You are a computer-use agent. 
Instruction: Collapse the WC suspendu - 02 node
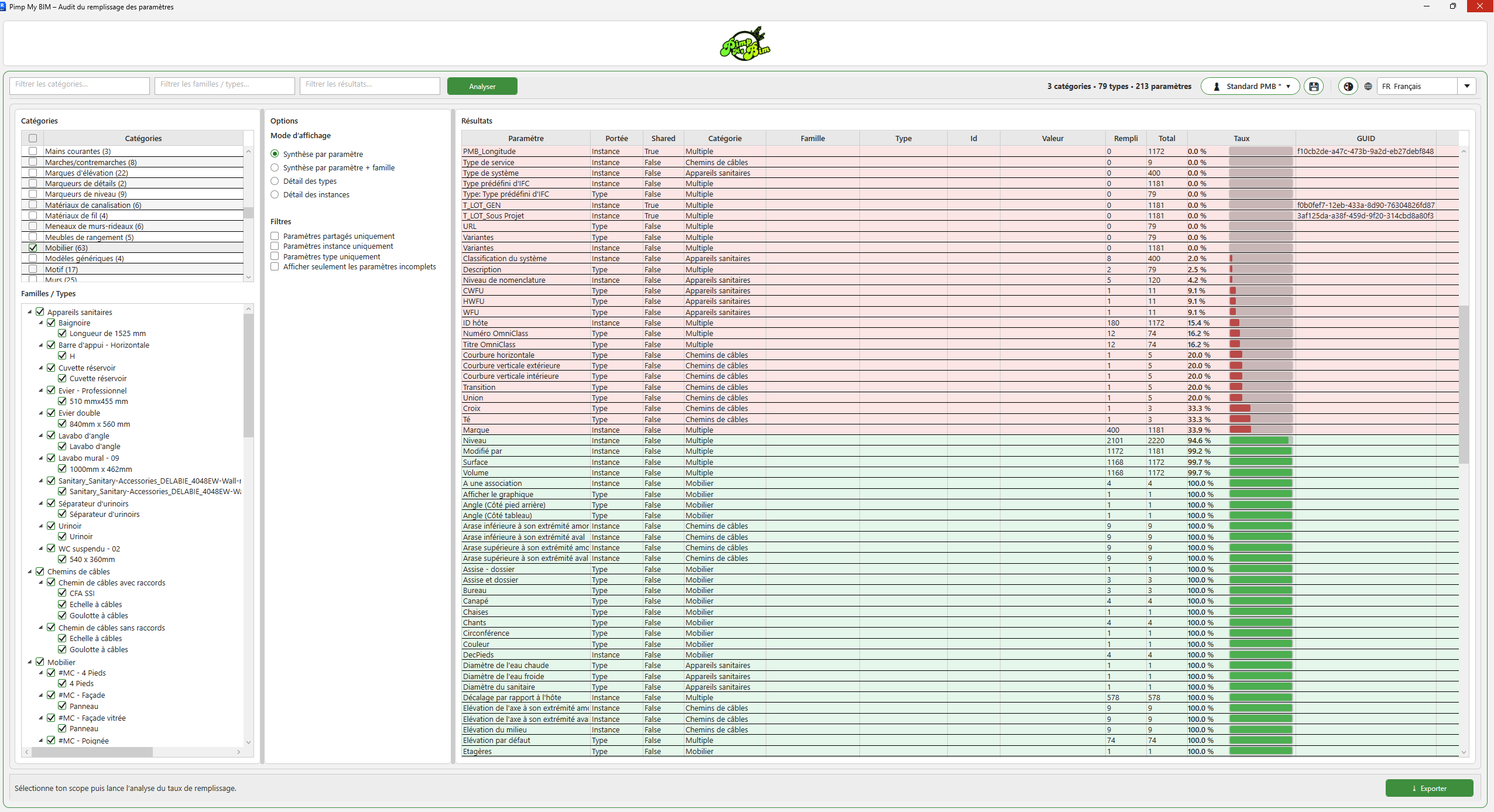[x=41, y=549]
